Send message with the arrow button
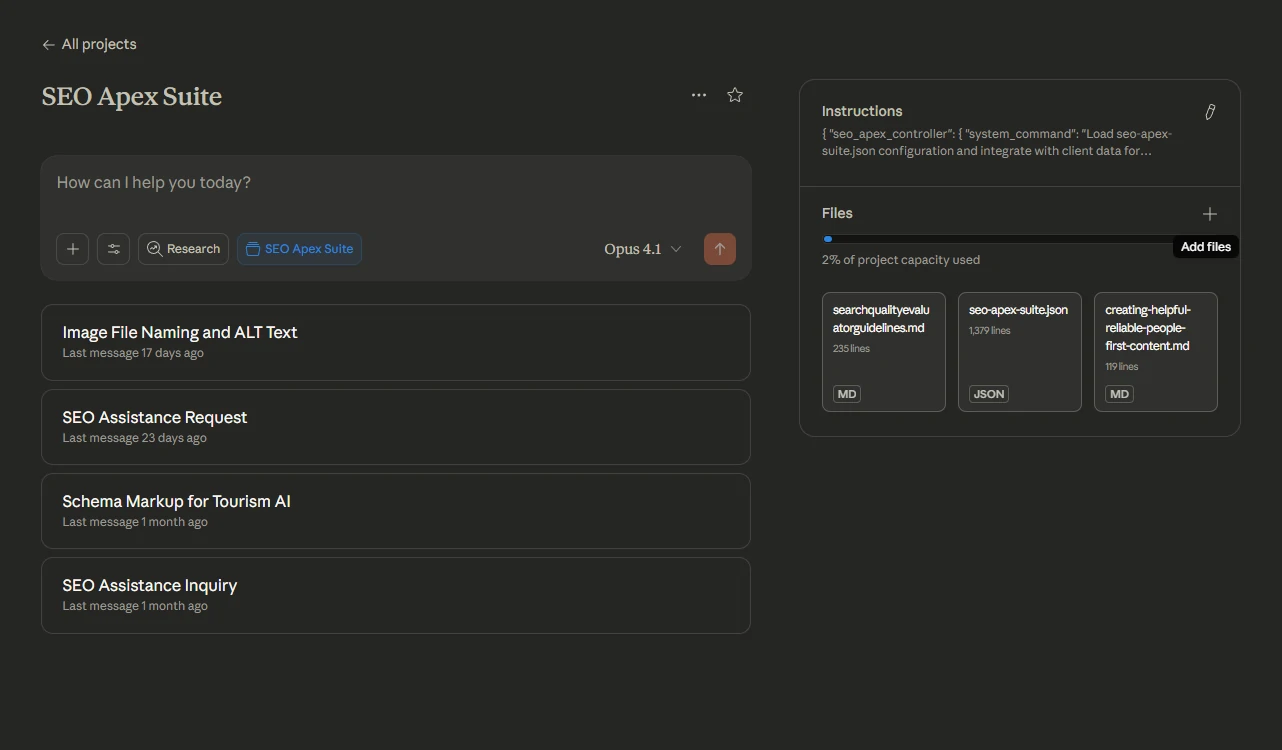 pos(720,249)
